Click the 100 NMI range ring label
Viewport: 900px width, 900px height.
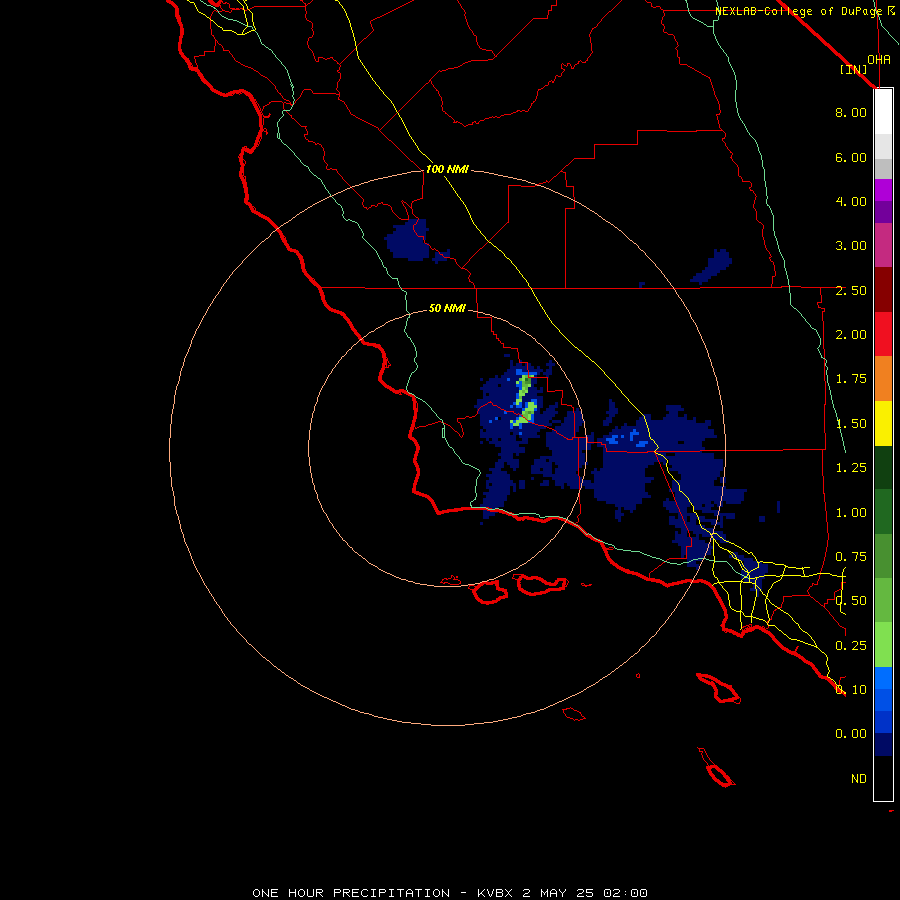pyautogui.click(x=447, y=169)
